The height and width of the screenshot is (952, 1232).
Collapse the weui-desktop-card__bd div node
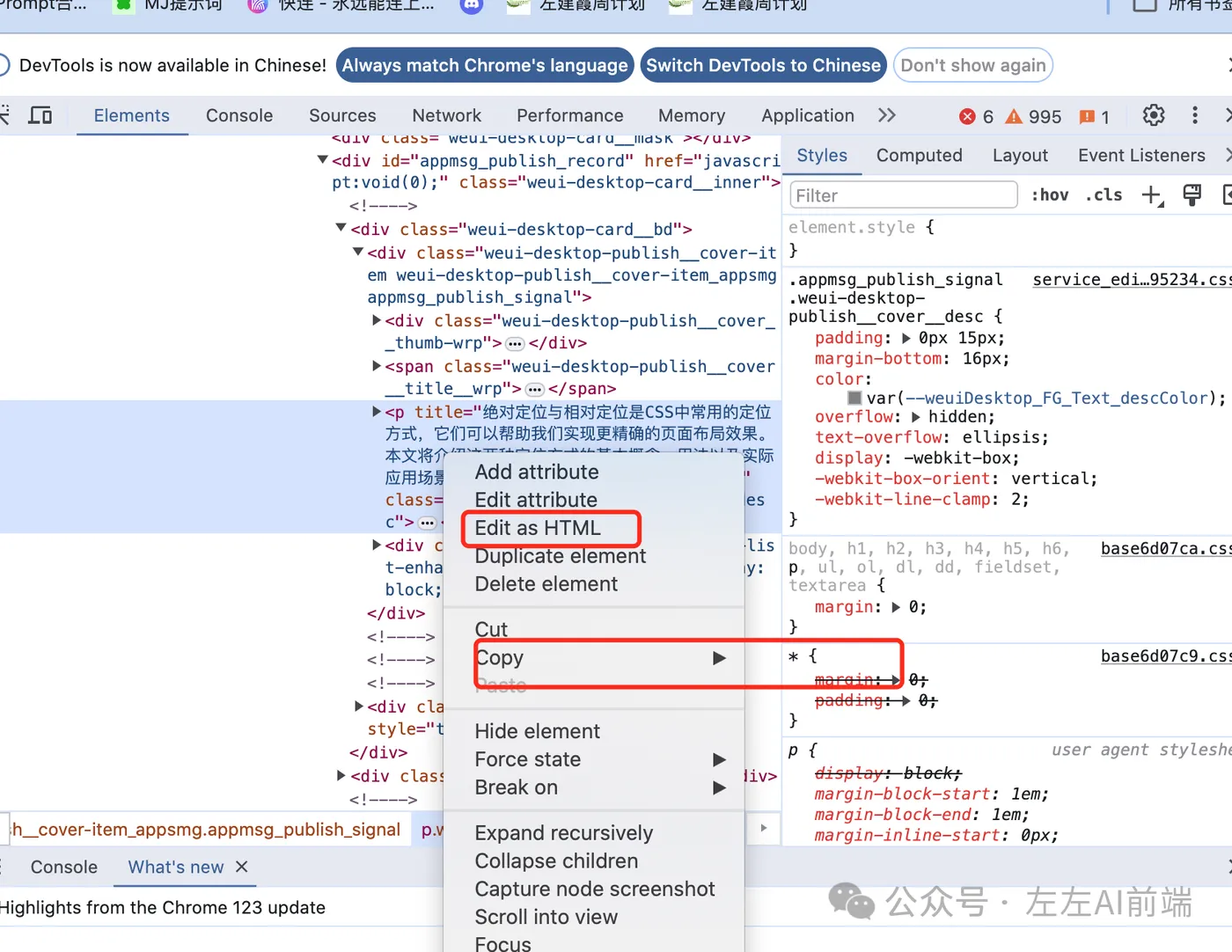[x=341, y=228]
